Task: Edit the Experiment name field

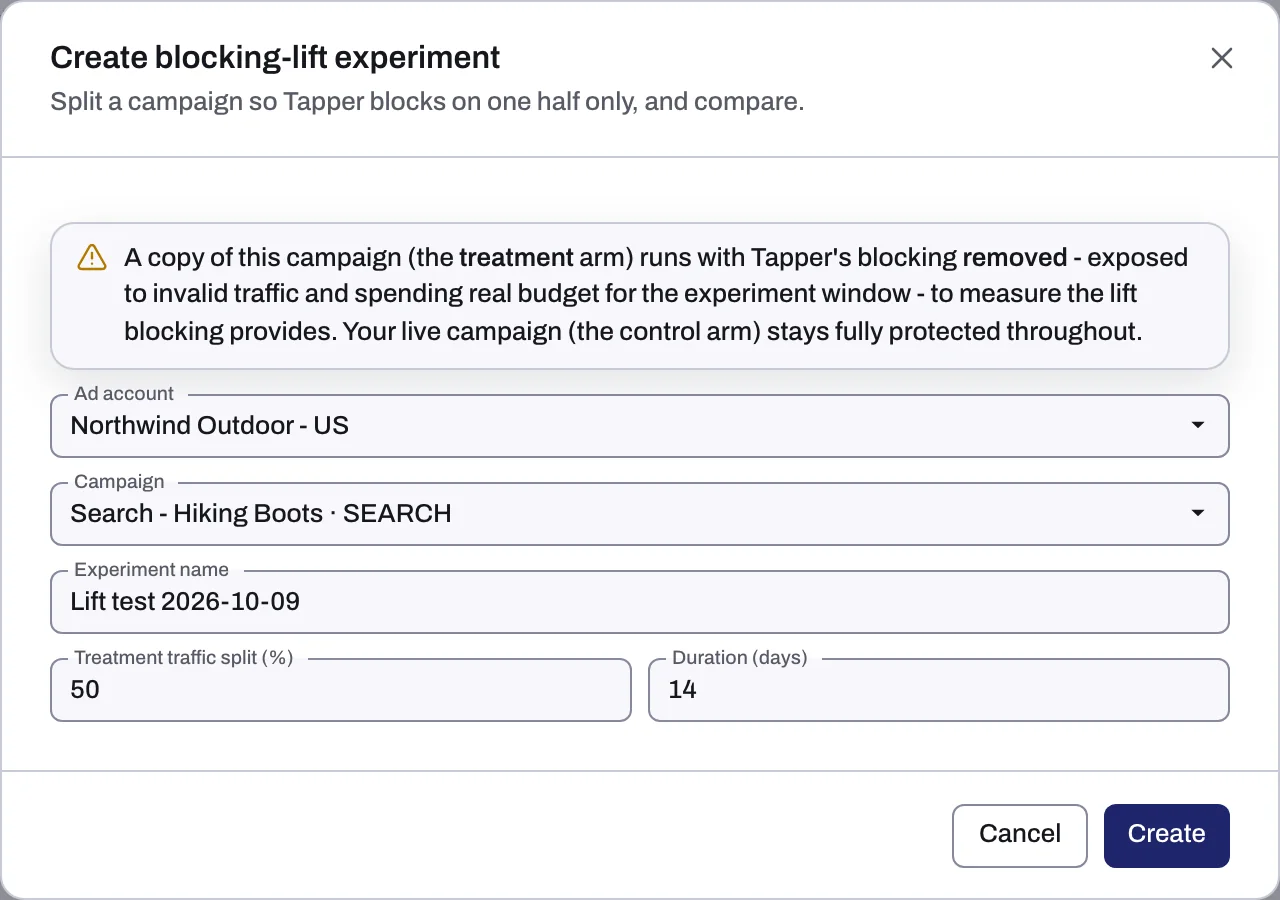Action: pyautogui.click(x=640, y=602)
